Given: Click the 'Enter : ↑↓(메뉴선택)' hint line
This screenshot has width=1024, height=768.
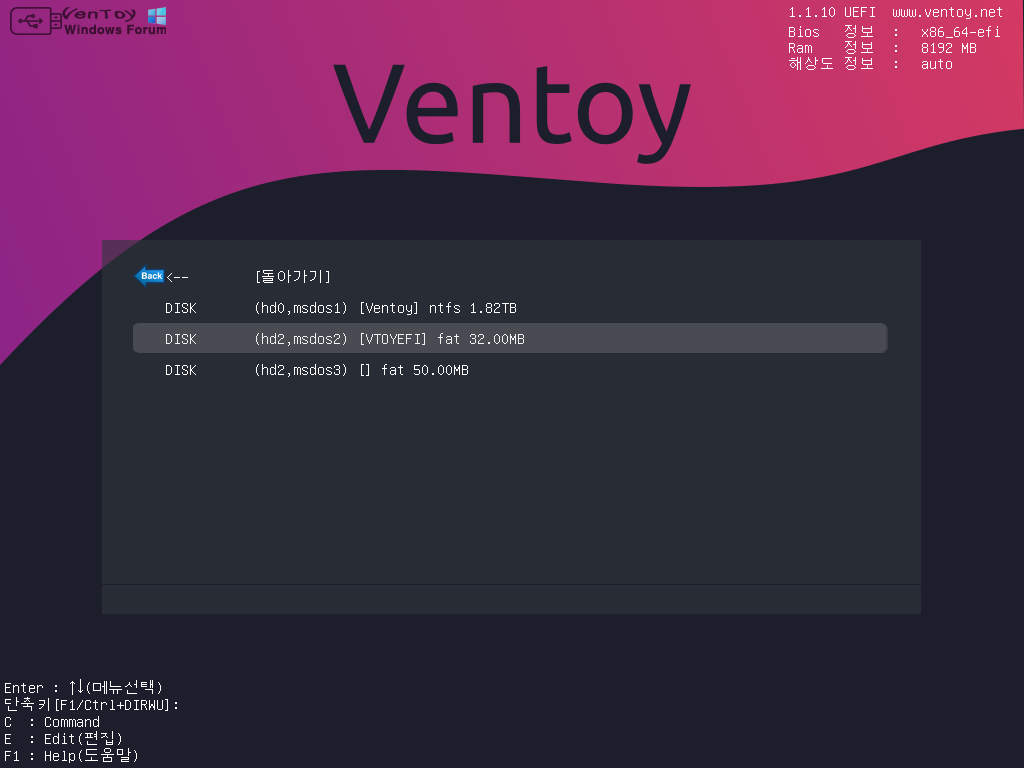Looking at the screenshot, I should click(x=83, y=687).
